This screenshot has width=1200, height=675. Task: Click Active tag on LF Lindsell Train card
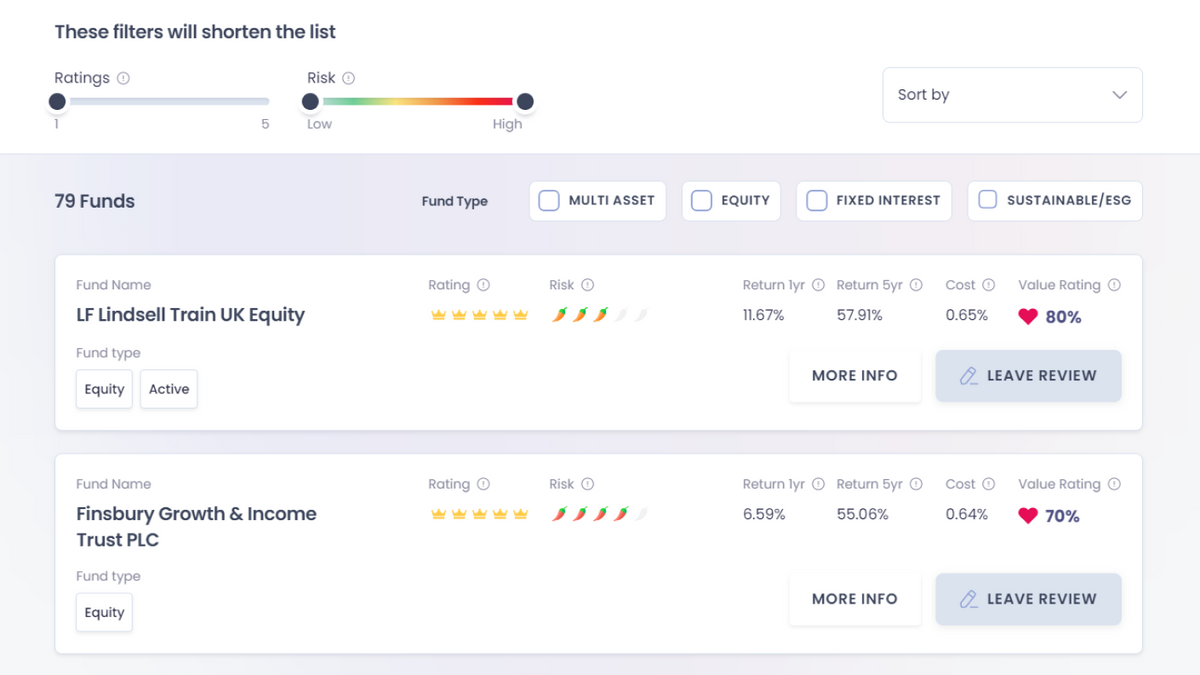[169, 389]
